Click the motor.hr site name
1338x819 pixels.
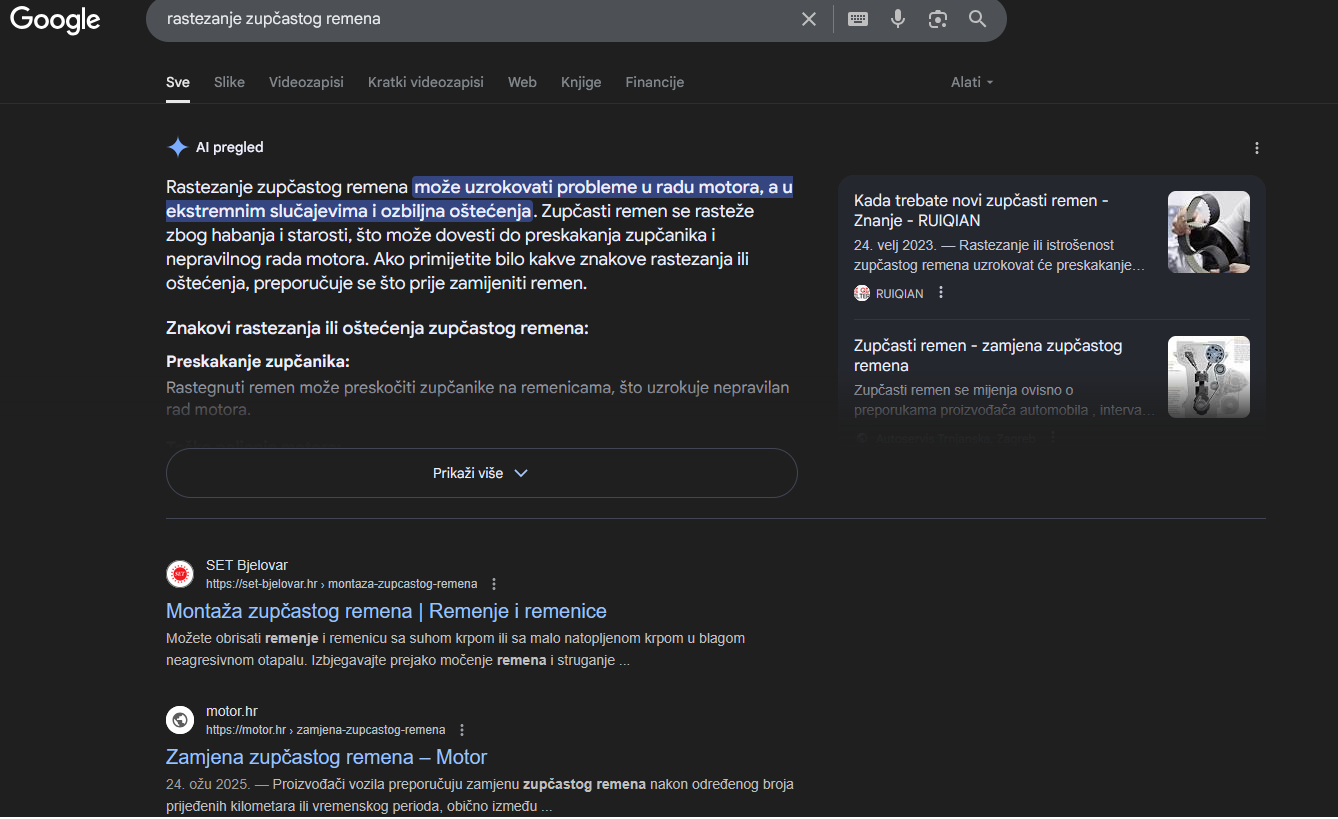point(232,711)
